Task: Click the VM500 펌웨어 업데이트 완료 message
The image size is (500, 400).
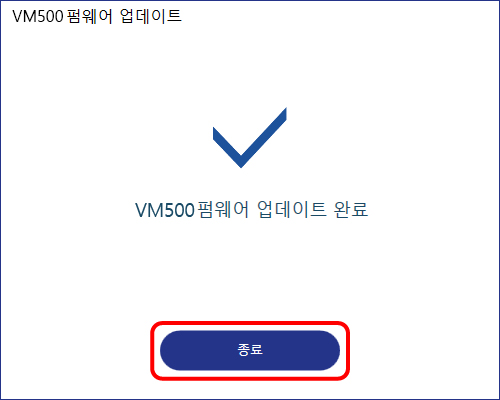Action: (251, 210)
